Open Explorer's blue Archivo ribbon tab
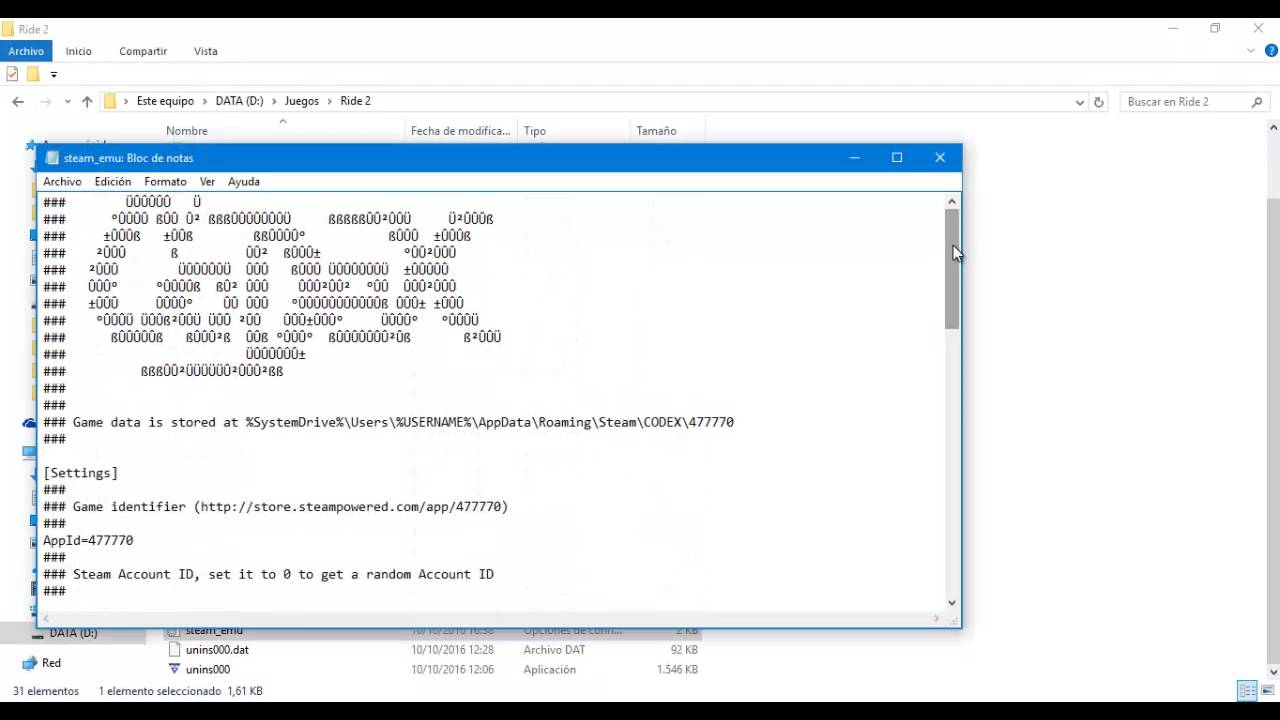The width and height of the screenshot is (1280, 720). pos(26,51)
